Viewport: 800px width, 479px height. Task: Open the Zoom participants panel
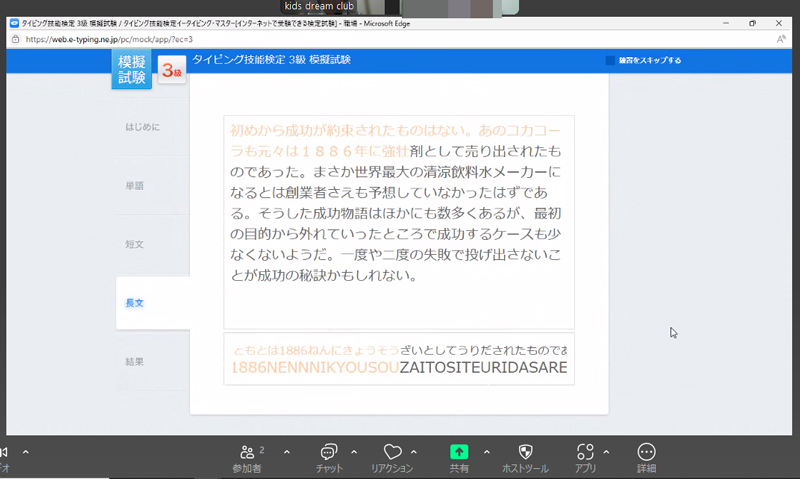coord(247,459)
